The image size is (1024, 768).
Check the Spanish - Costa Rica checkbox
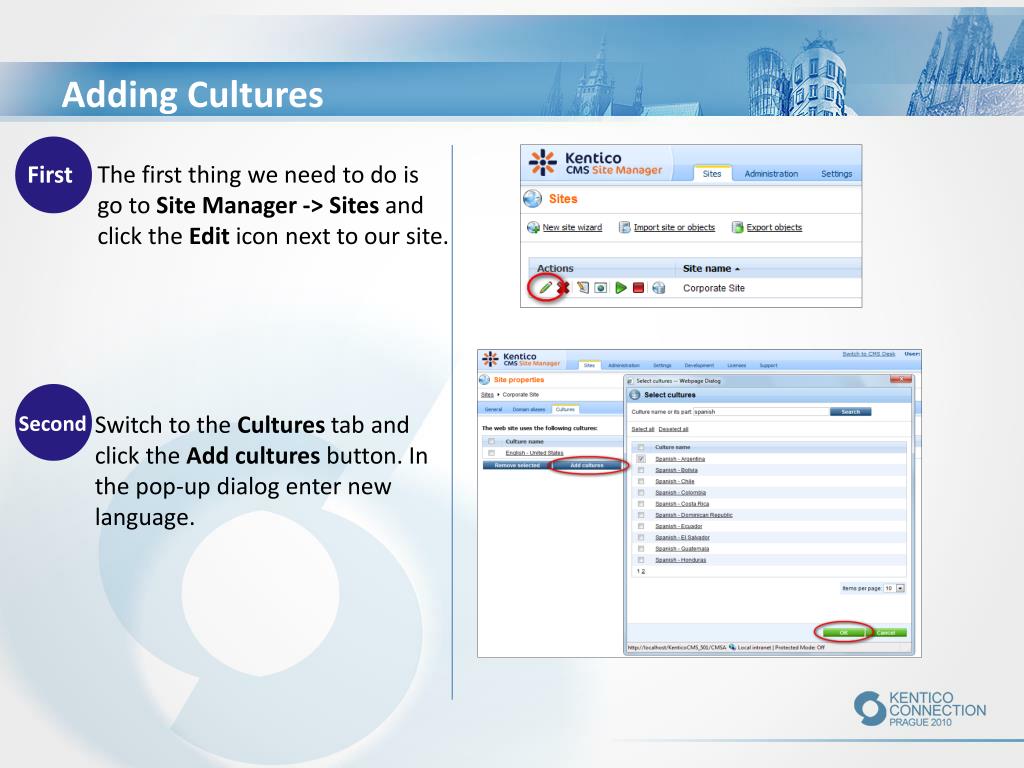[x=641, y=504]
